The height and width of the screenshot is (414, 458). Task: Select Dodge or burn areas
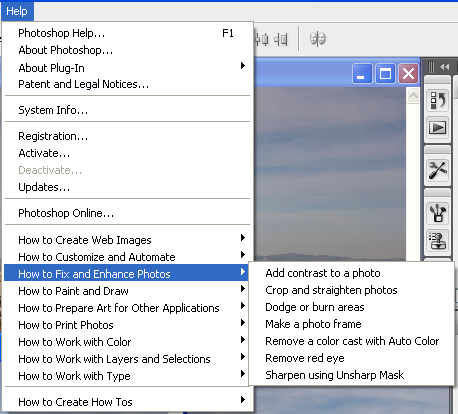coord(352,307)
